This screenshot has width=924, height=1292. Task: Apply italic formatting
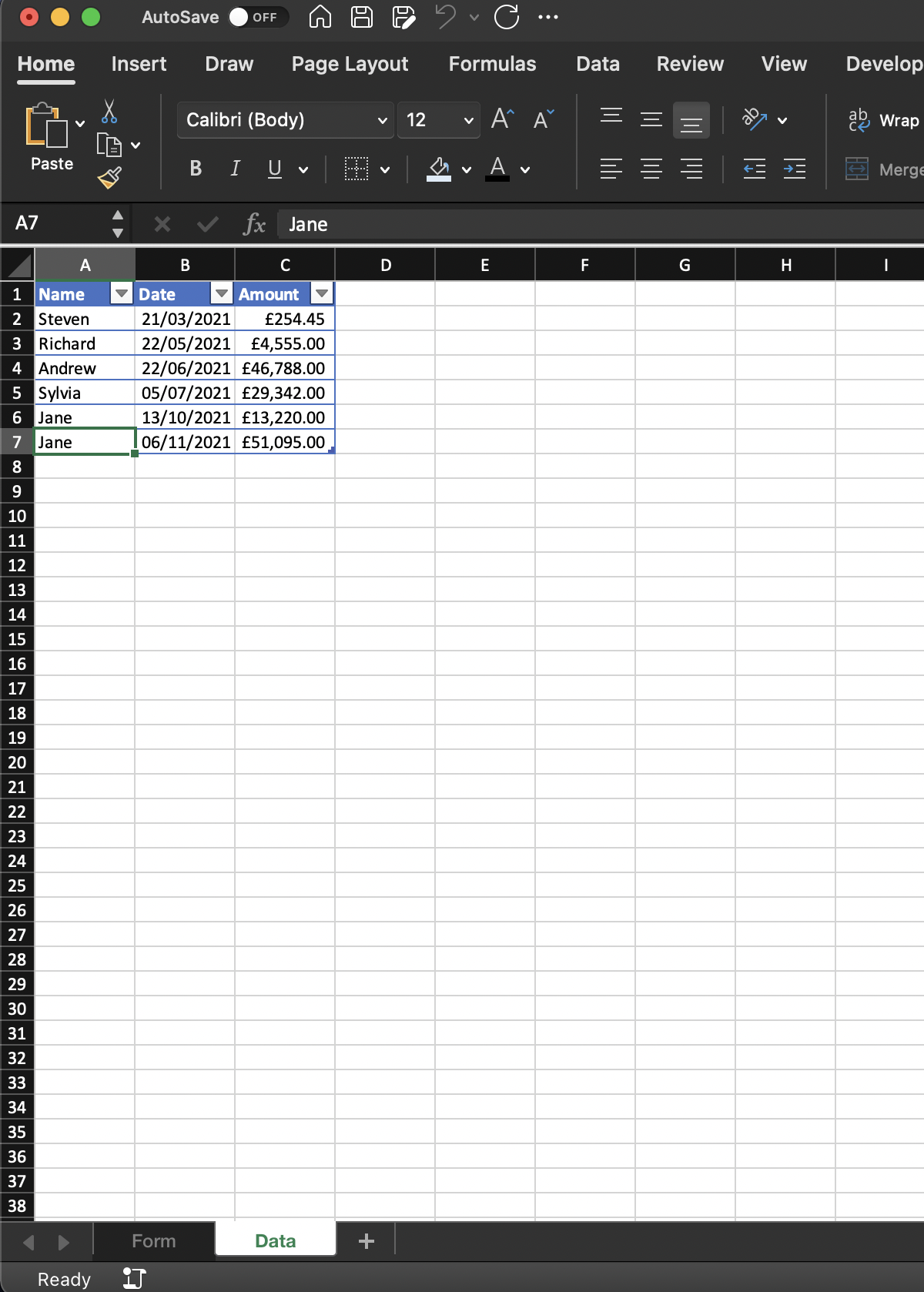[x=235, y=169]
